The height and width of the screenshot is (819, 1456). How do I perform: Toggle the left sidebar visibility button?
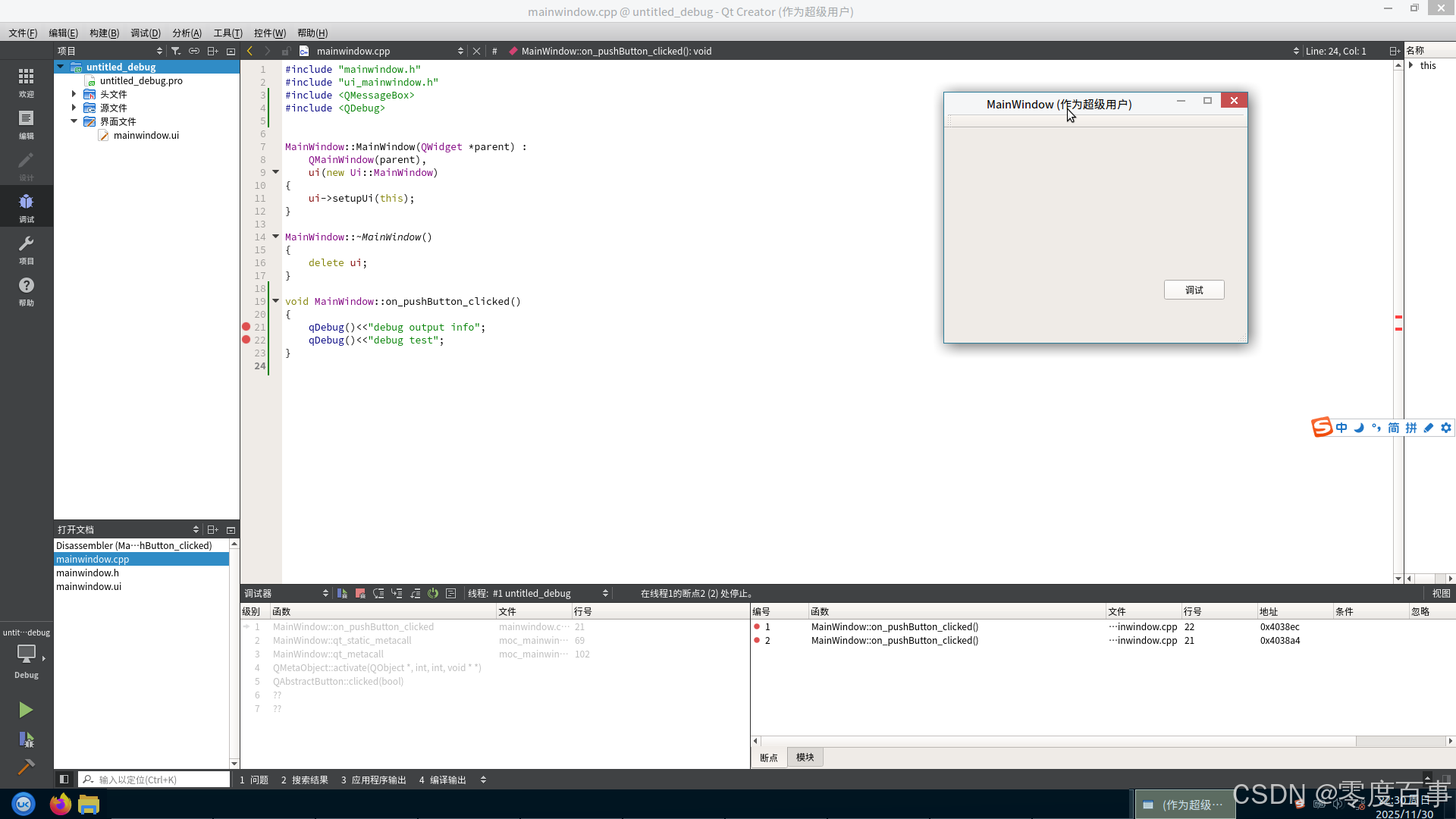[64, 779]
